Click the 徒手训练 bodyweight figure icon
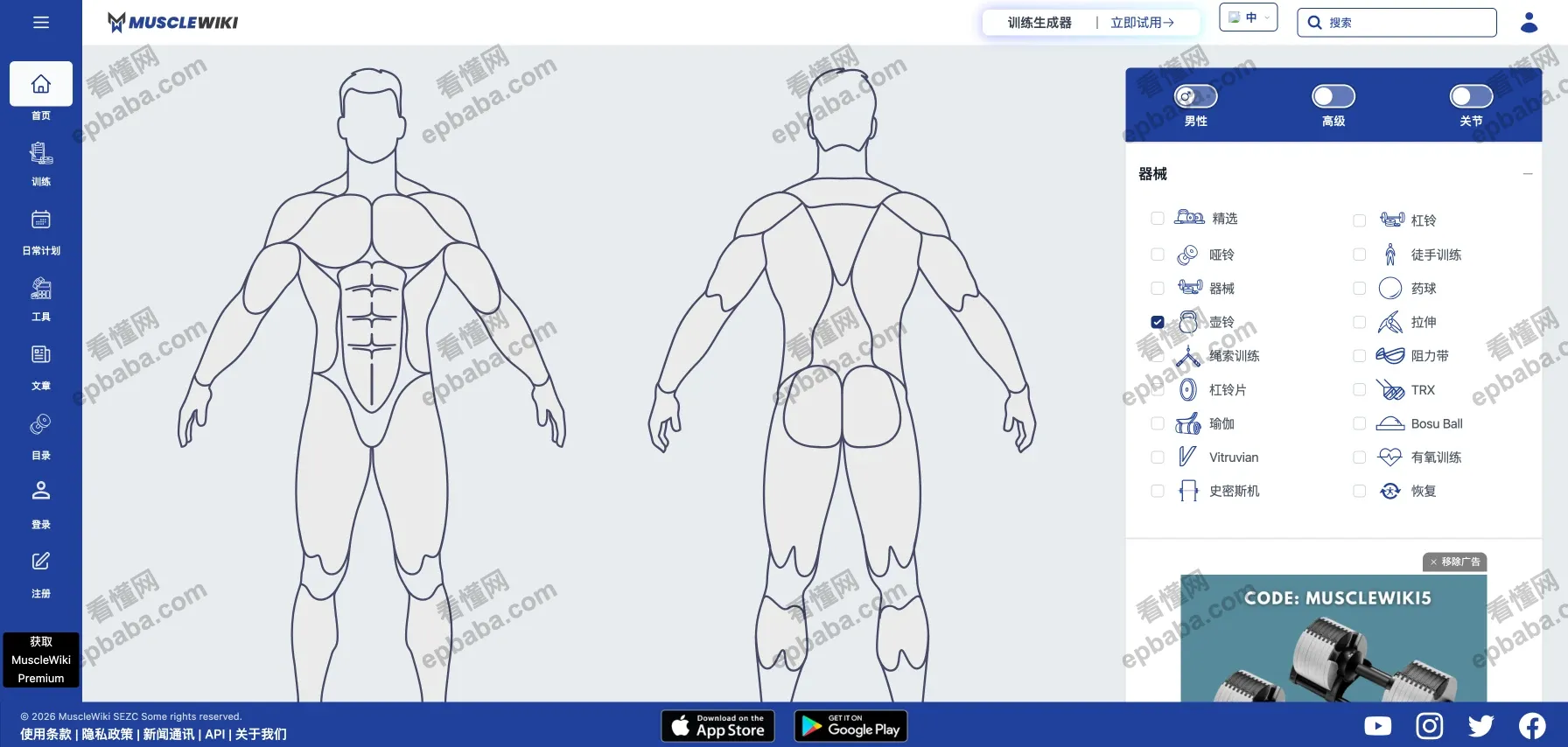Screen dimensions: 1568x747 point(1390,255)
